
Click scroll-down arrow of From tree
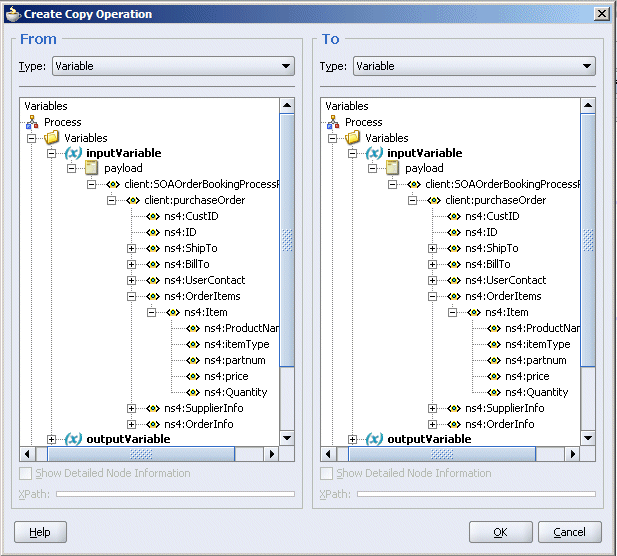point(287,438)
